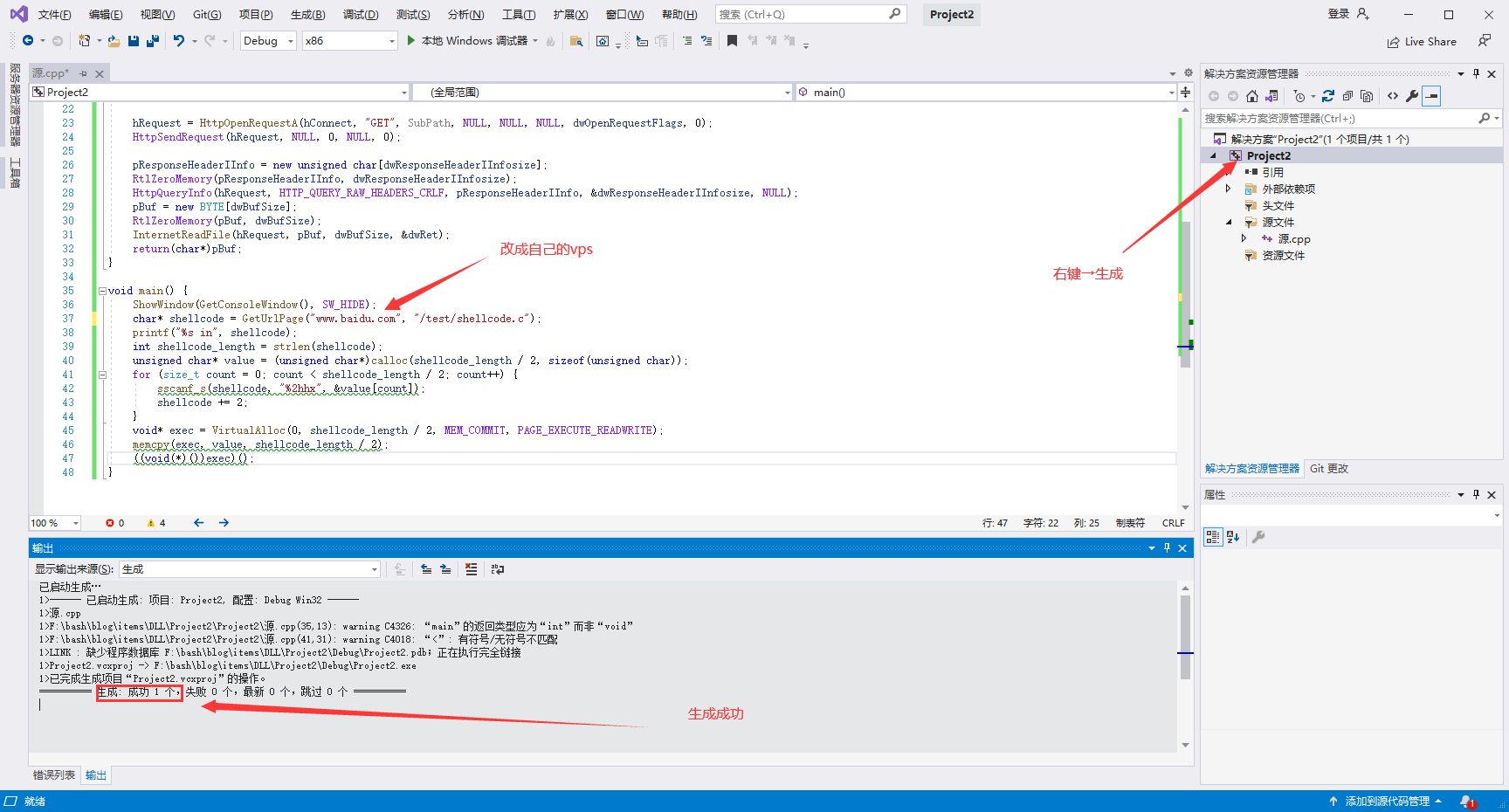Screen dimensions: 1509x812
Task: Switch to the Git 更改 tab
Action: (1328, 469)
